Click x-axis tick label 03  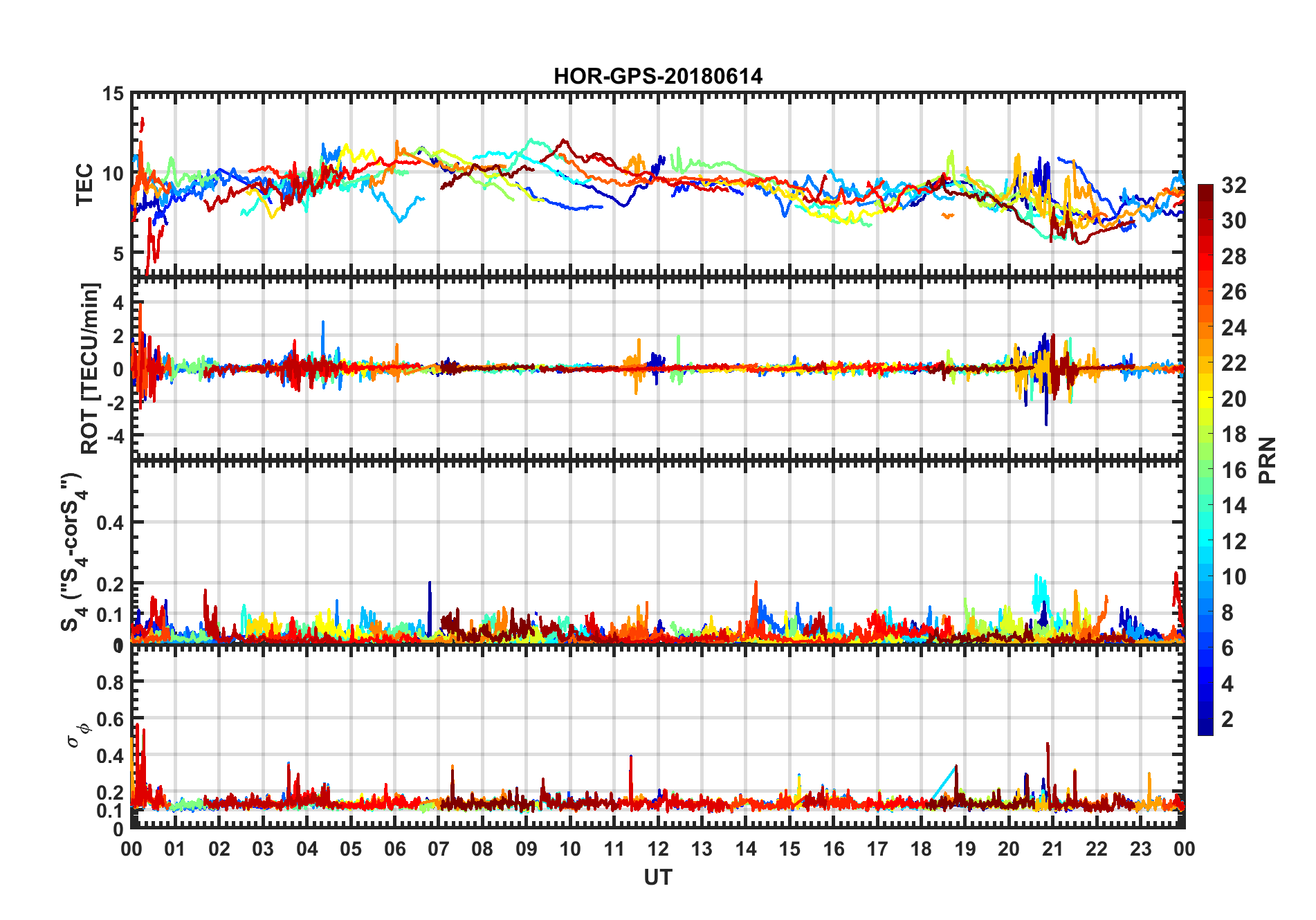click(x=263, y=849)
